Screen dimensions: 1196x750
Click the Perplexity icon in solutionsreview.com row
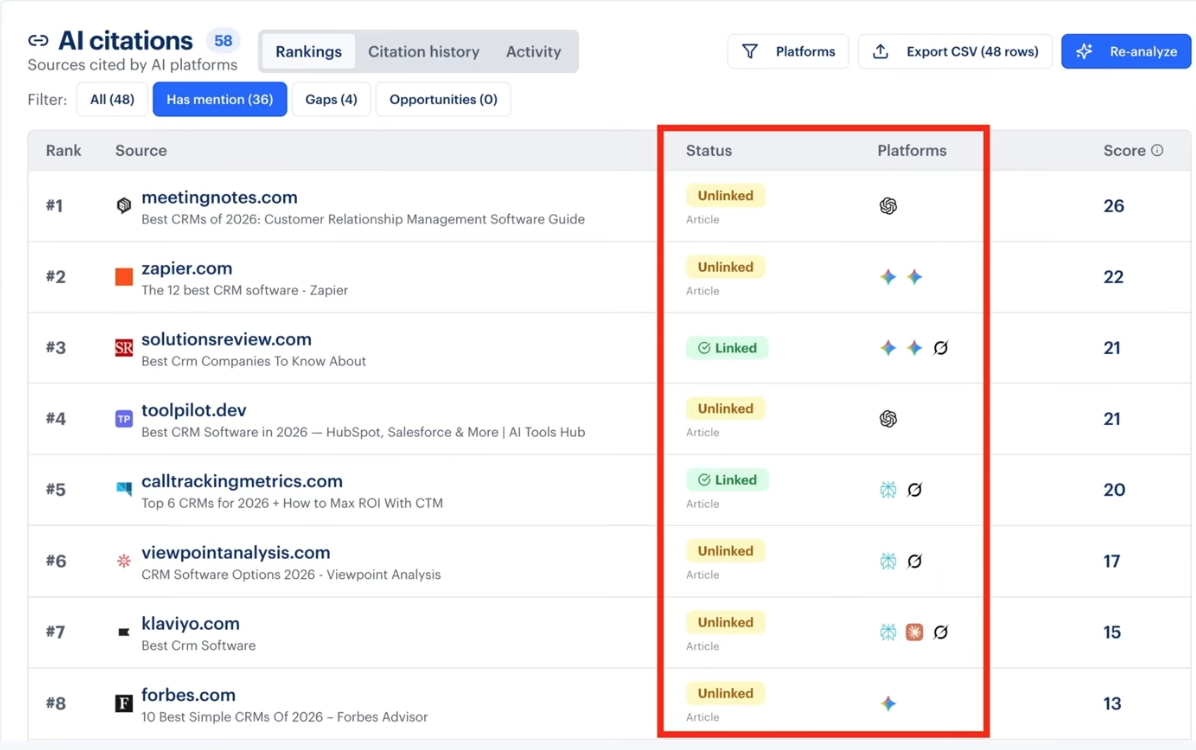[940, 348]
